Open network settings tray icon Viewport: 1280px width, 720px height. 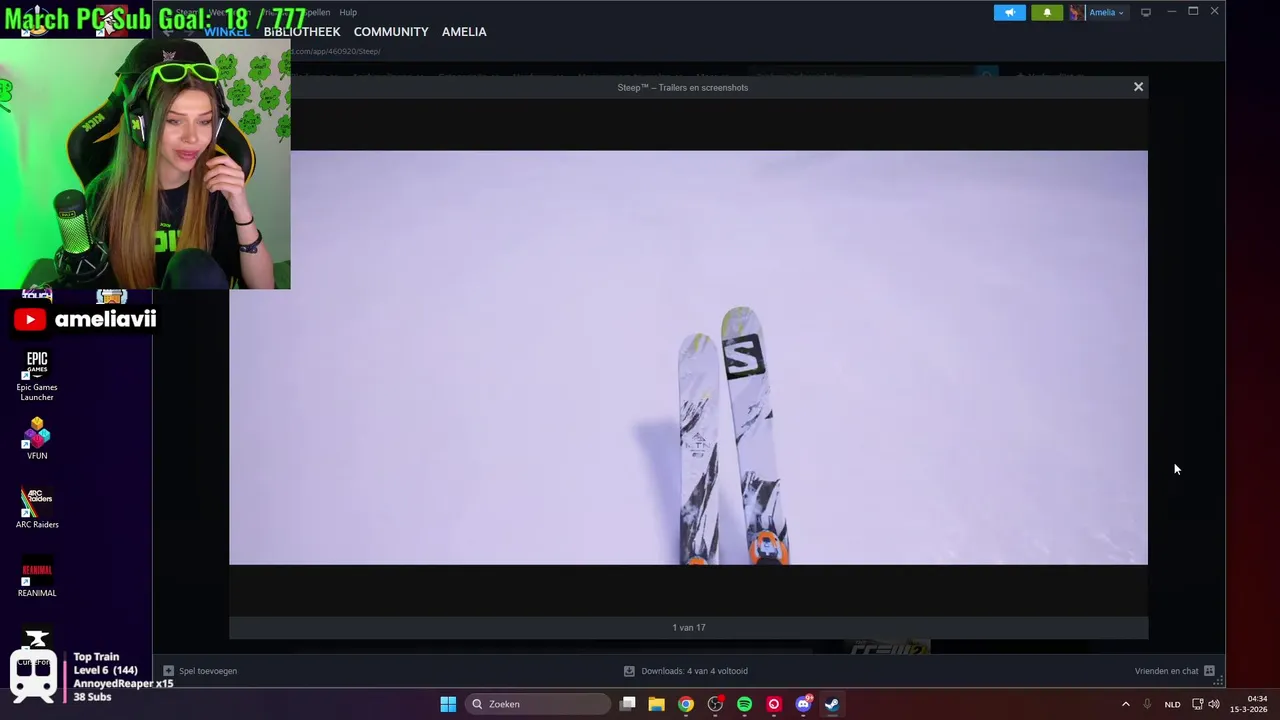1197,704
